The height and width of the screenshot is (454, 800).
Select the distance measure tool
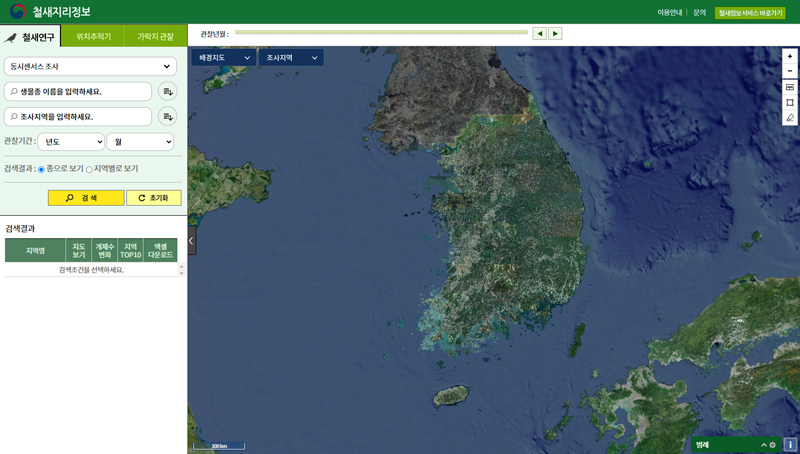790,87
